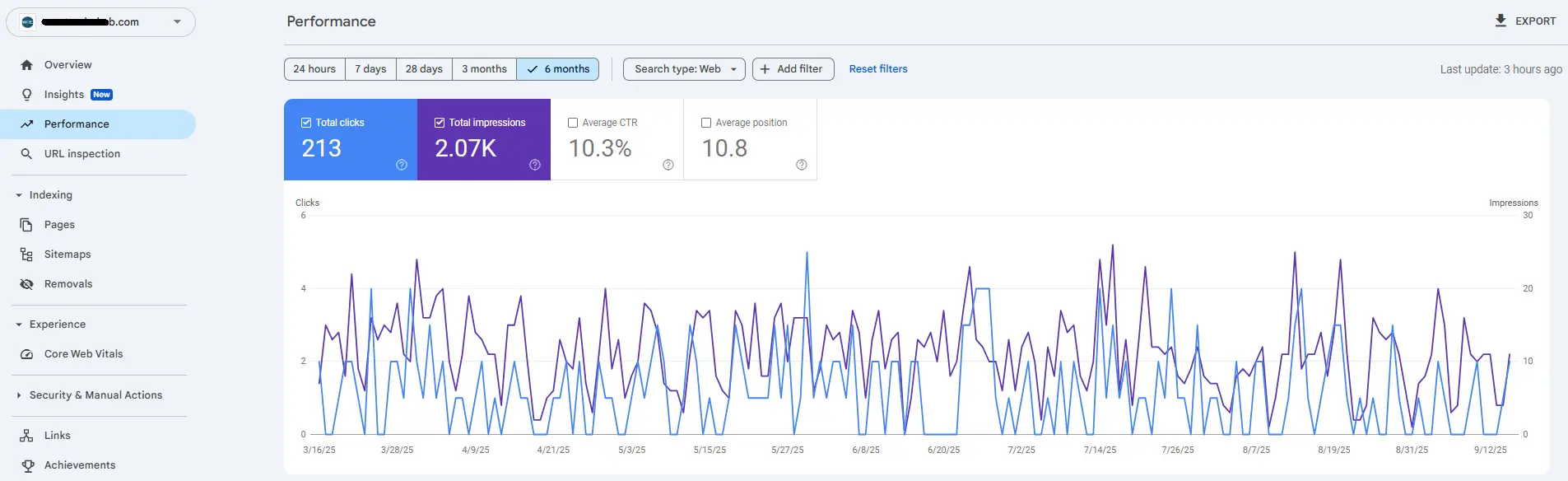Click the Achievements trophy icon

point(27,465)
